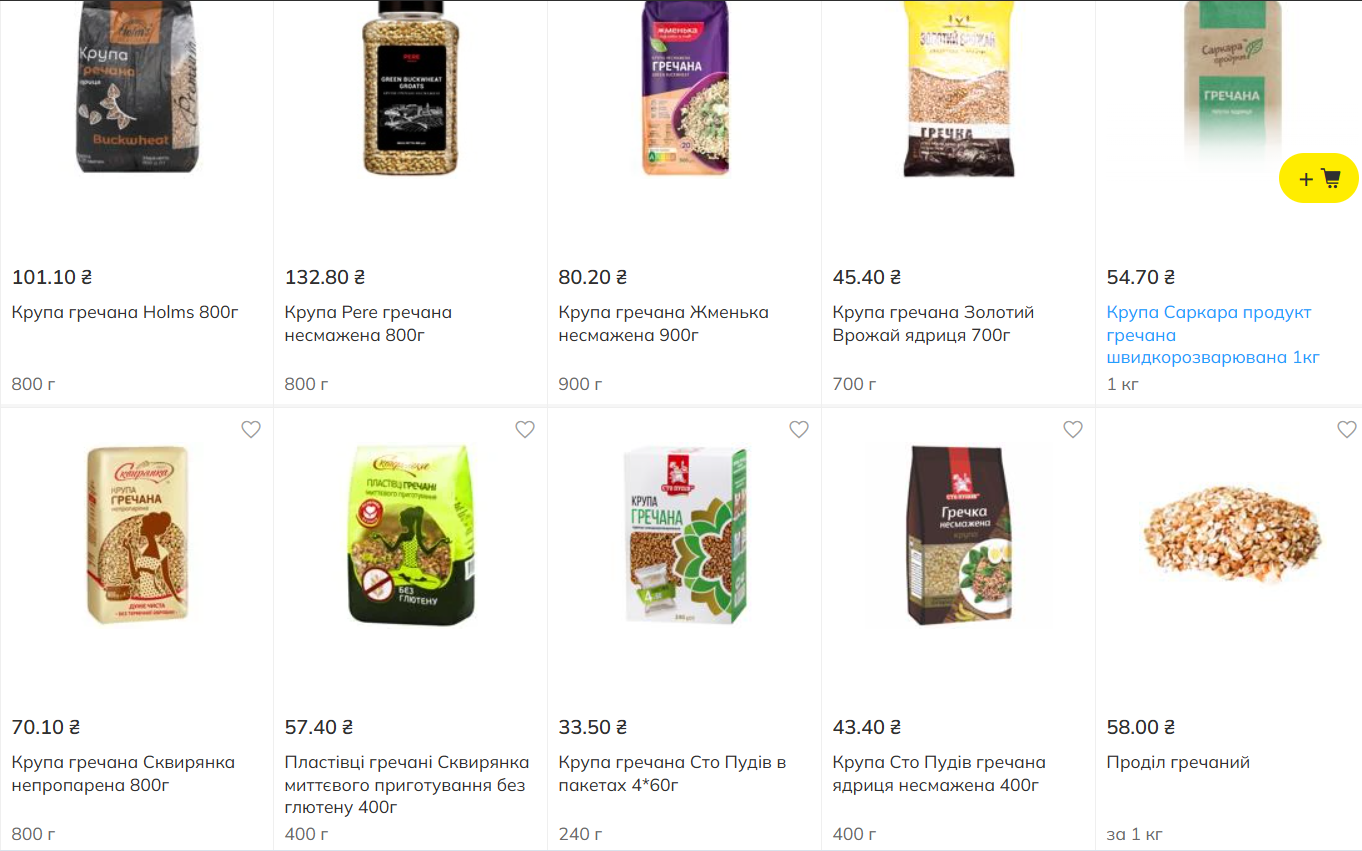Heart the Проділ гречаний item
Screen dimensions: 1362x851
[1347, 429]
